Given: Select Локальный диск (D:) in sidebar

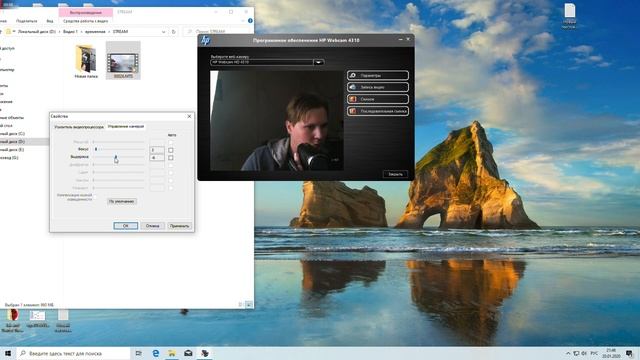Looking at the screenshot, I should (x=13, y=141).
